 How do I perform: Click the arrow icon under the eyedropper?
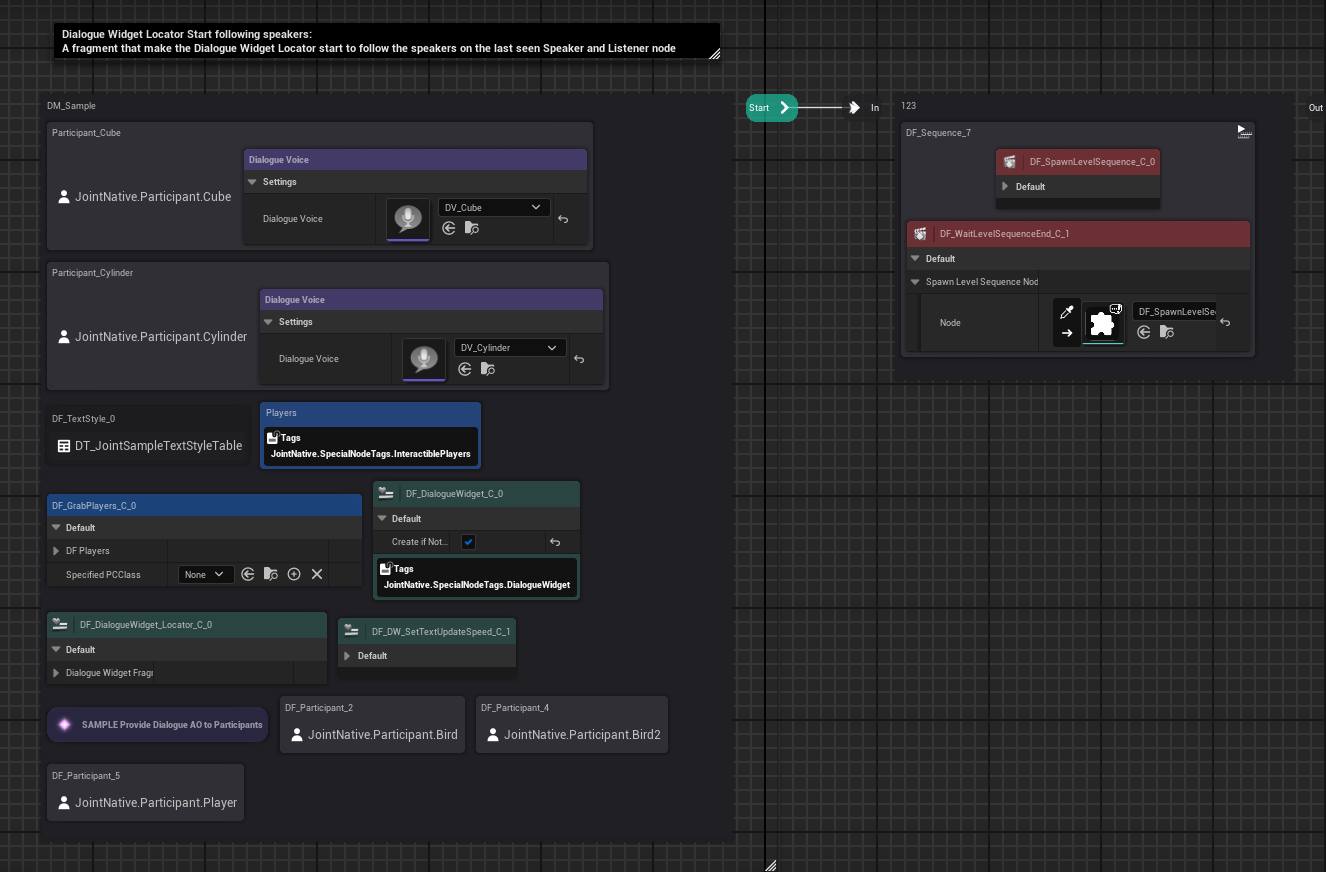[x=1067, y=334]
